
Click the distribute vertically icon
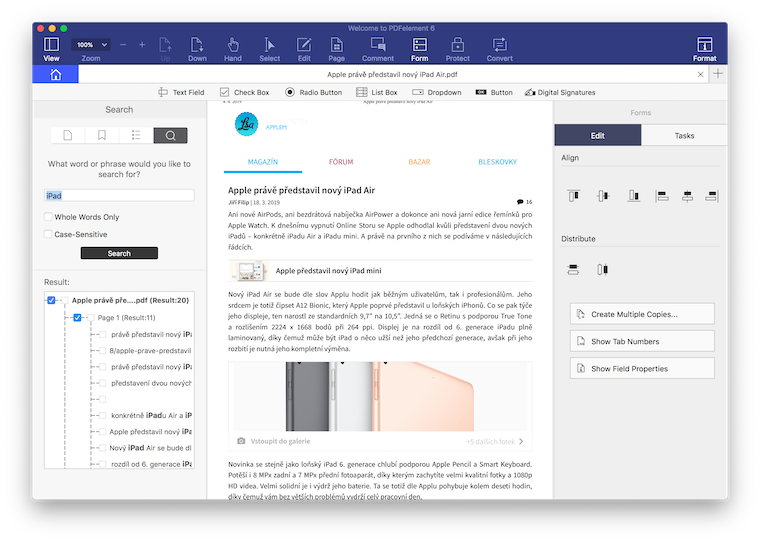[x=573, y=270]
